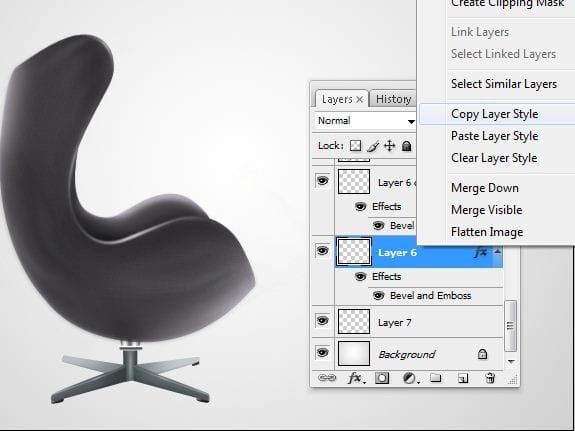575x431 pixels.
Task: Choose Flatten Image from menu
Action: [487, 232]
